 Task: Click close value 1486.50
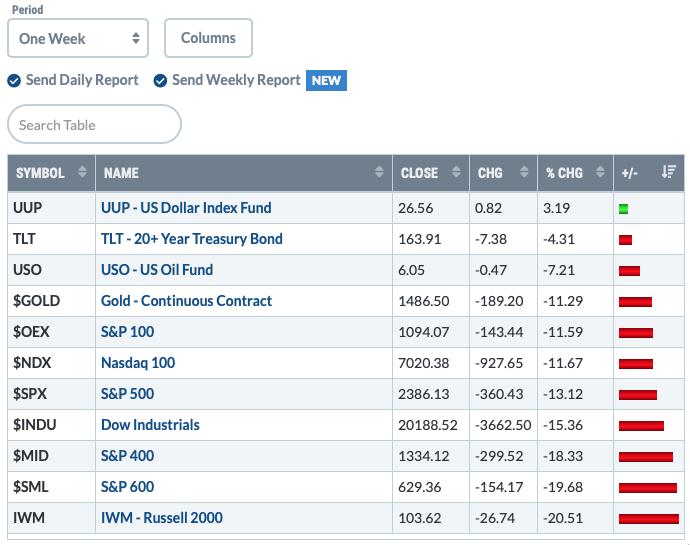click(x=423, y=301)
